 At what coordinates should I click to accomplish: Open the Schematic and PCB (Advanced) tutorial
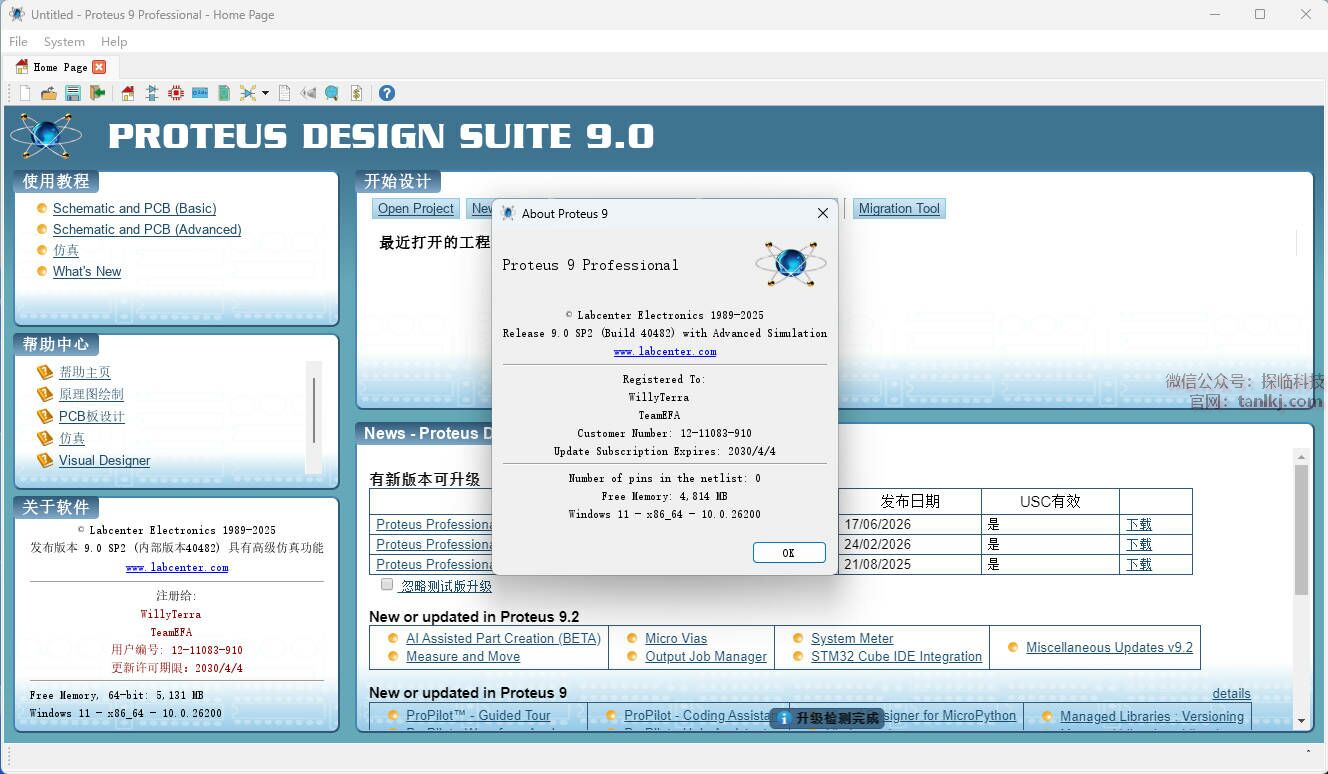tap(147, 229)
